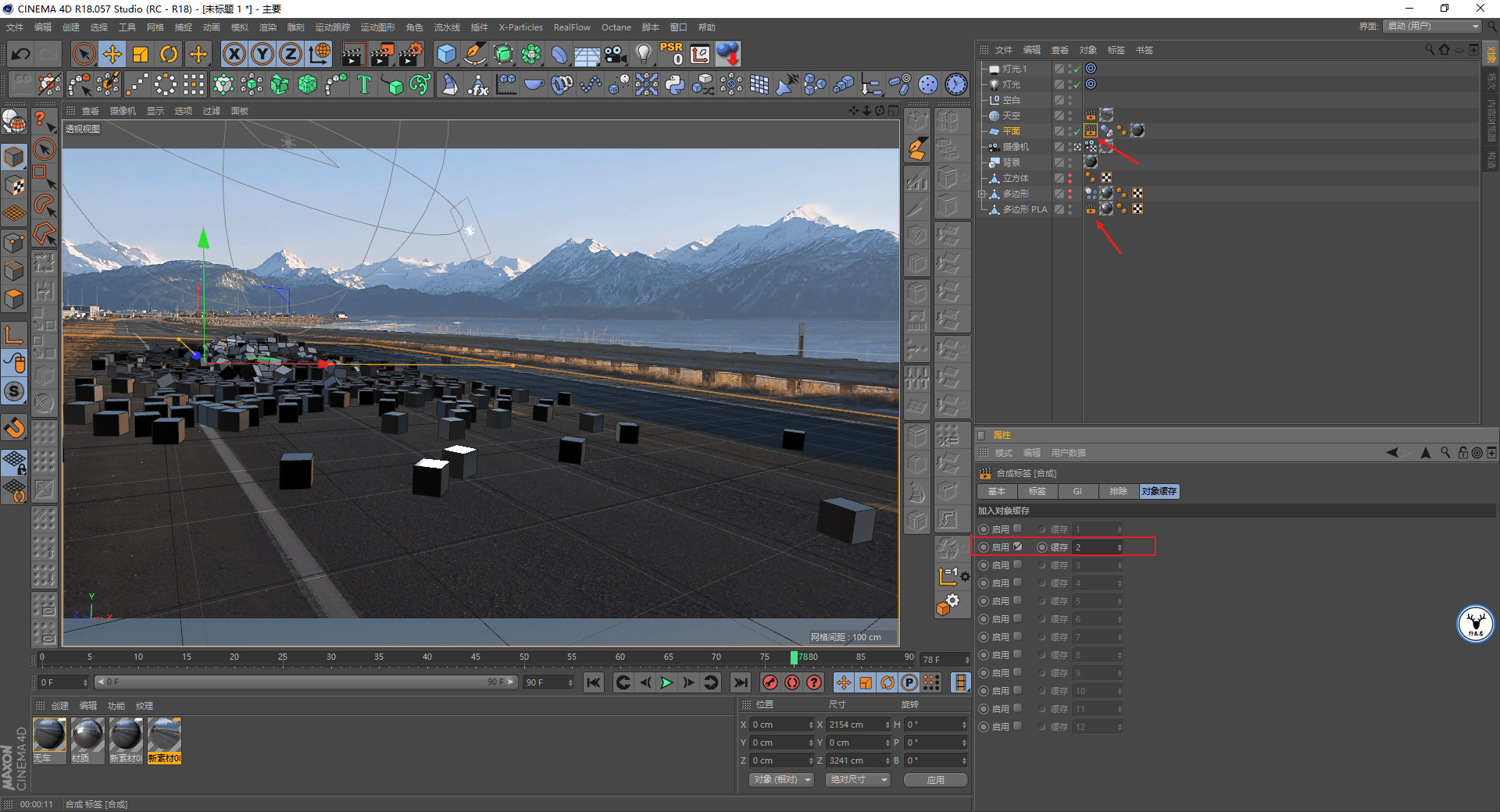Open the 运动图形 menu

tap(377, 27)
